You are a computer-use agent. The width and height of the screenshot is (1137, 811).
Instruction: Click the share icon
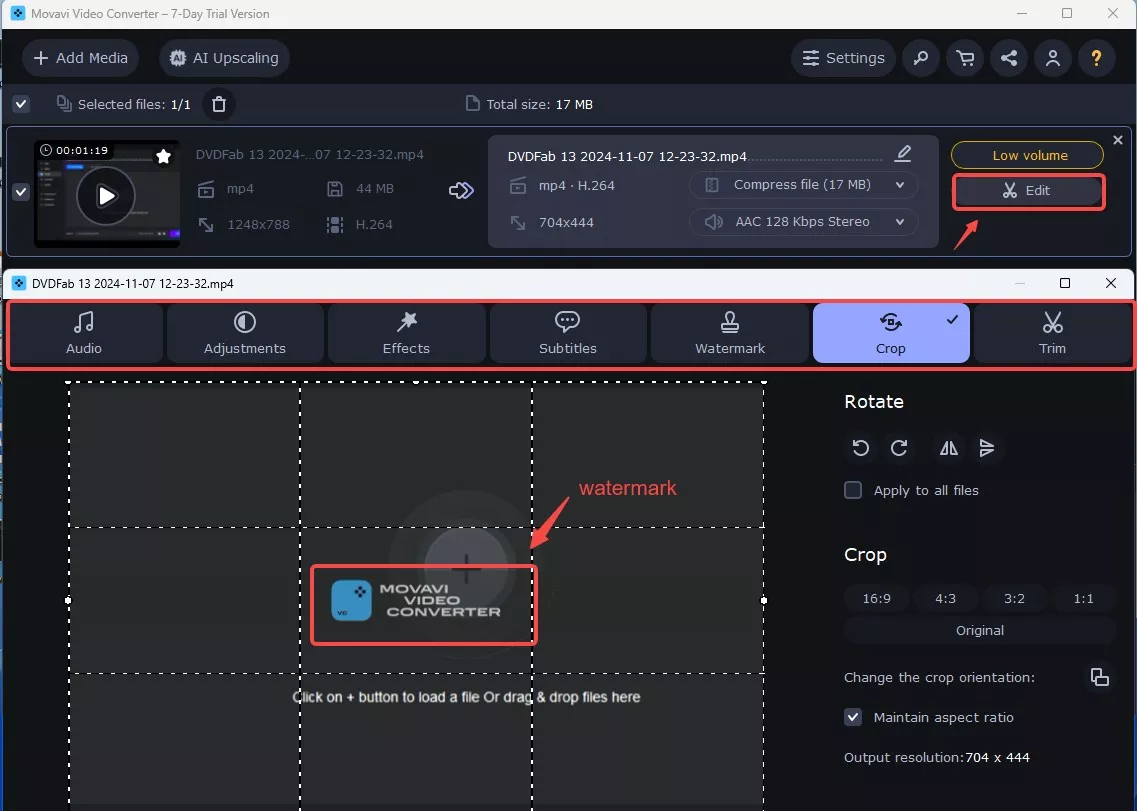pyautogui.click(x=1009, y=58)
